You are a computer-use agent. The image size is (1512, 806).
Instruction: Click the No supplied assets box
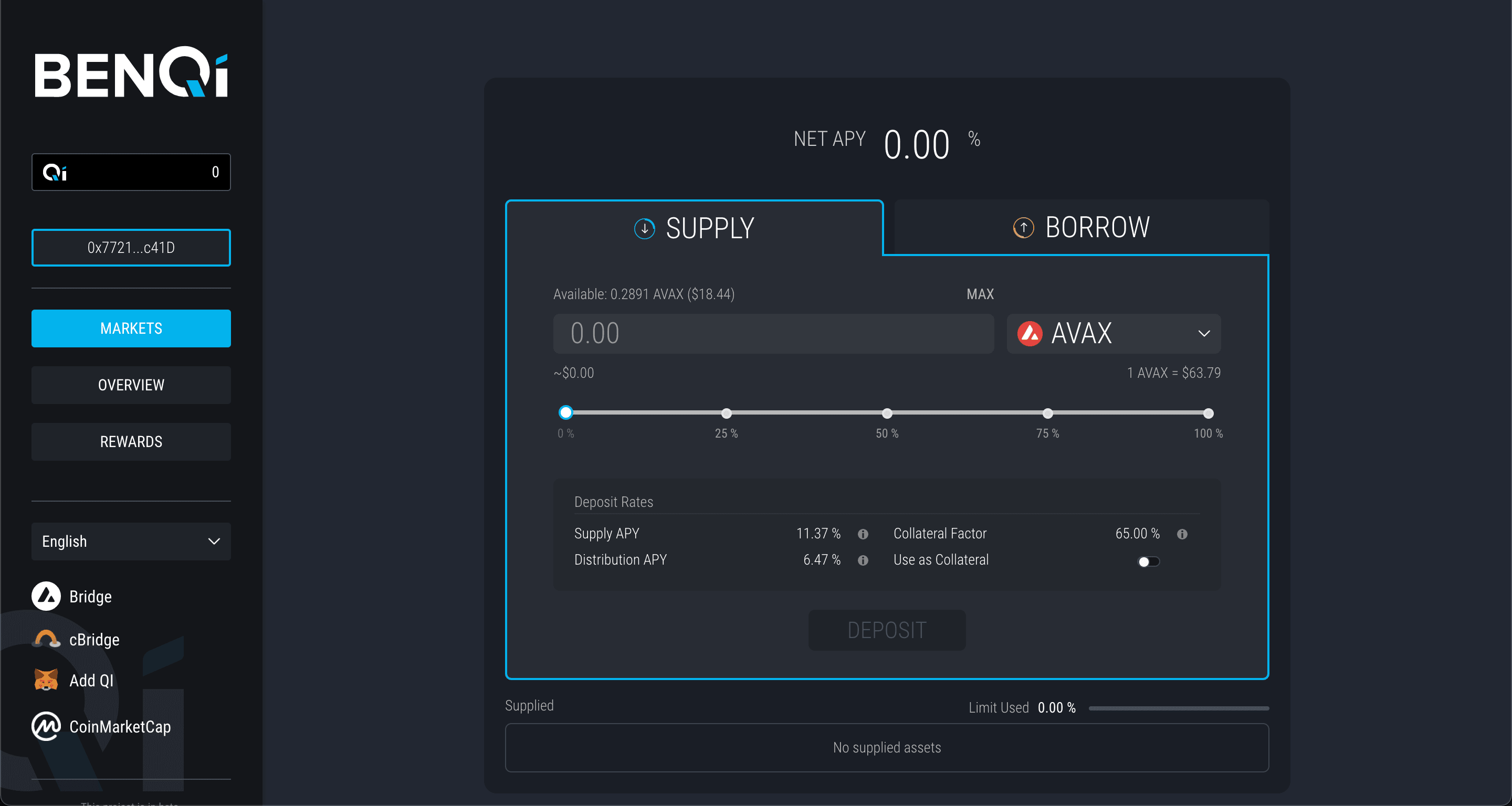click(x=887, y=748)
